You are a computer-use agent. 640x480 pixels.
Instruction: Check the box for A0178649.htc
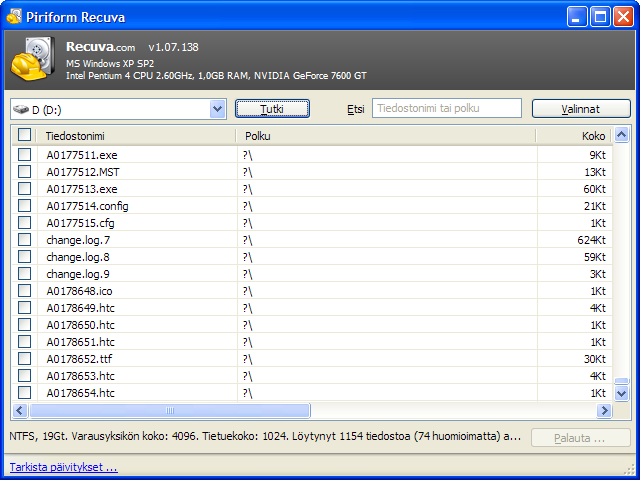pyautogui.click(x=24, y=308)
